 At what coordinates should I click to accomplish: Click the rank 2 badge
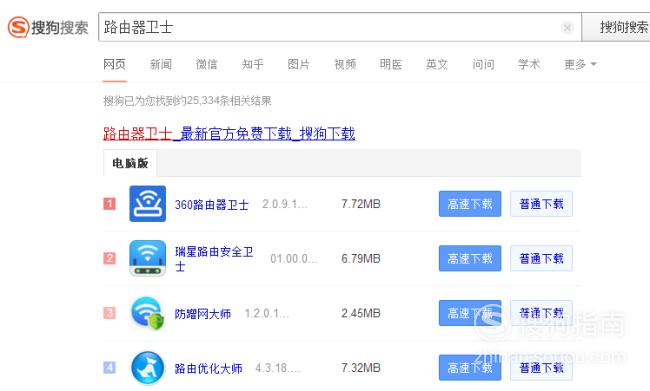[x=109, y=258]
